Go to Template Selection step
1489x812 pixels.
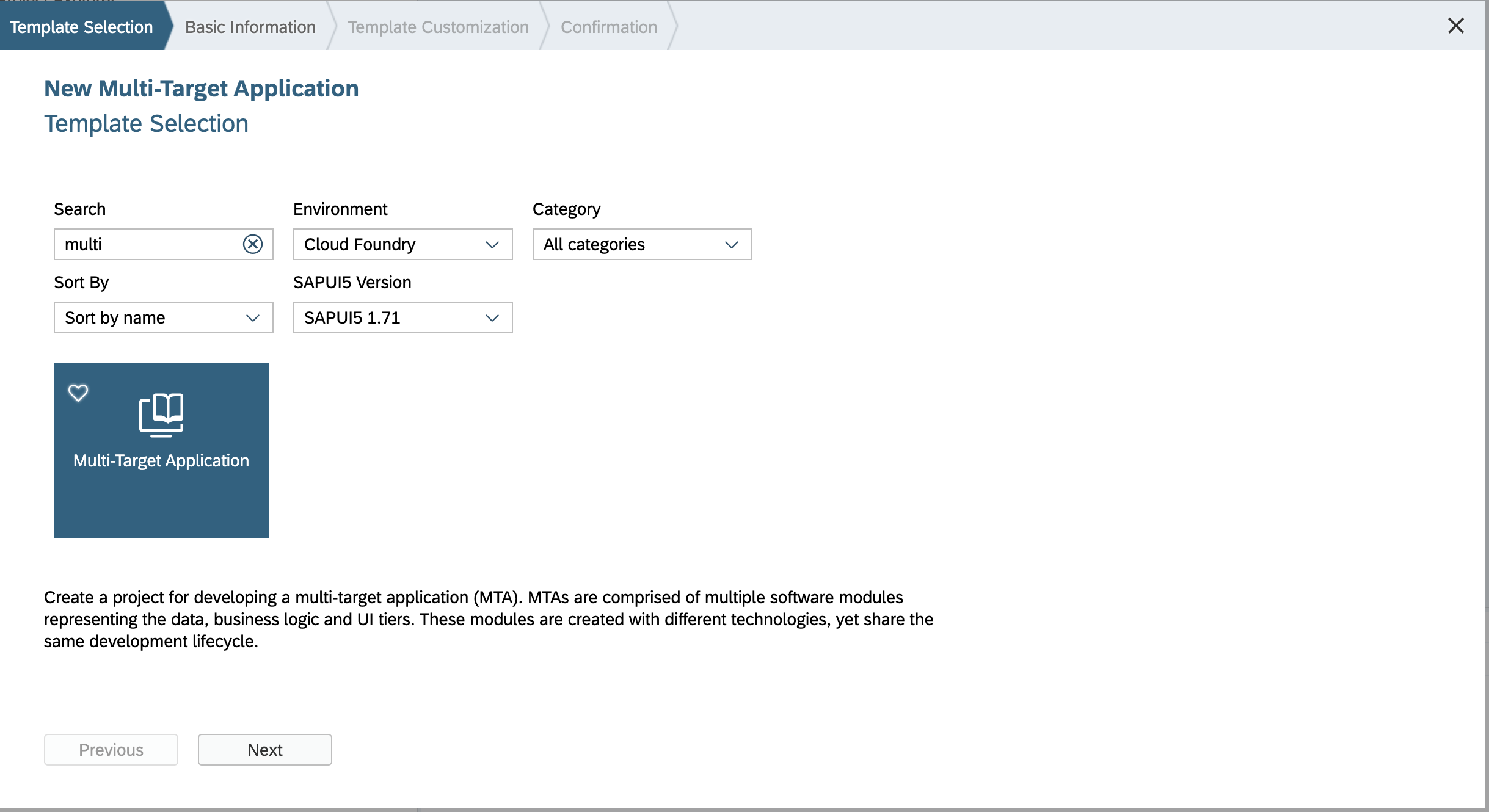(81, 27)
